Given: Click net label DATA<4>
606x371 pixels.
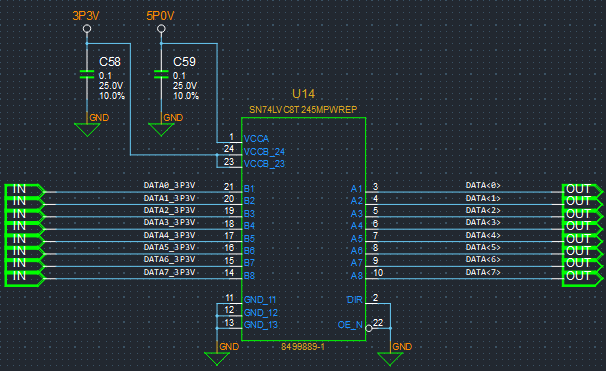Looking at the screenshot, I should pos(483,235).
